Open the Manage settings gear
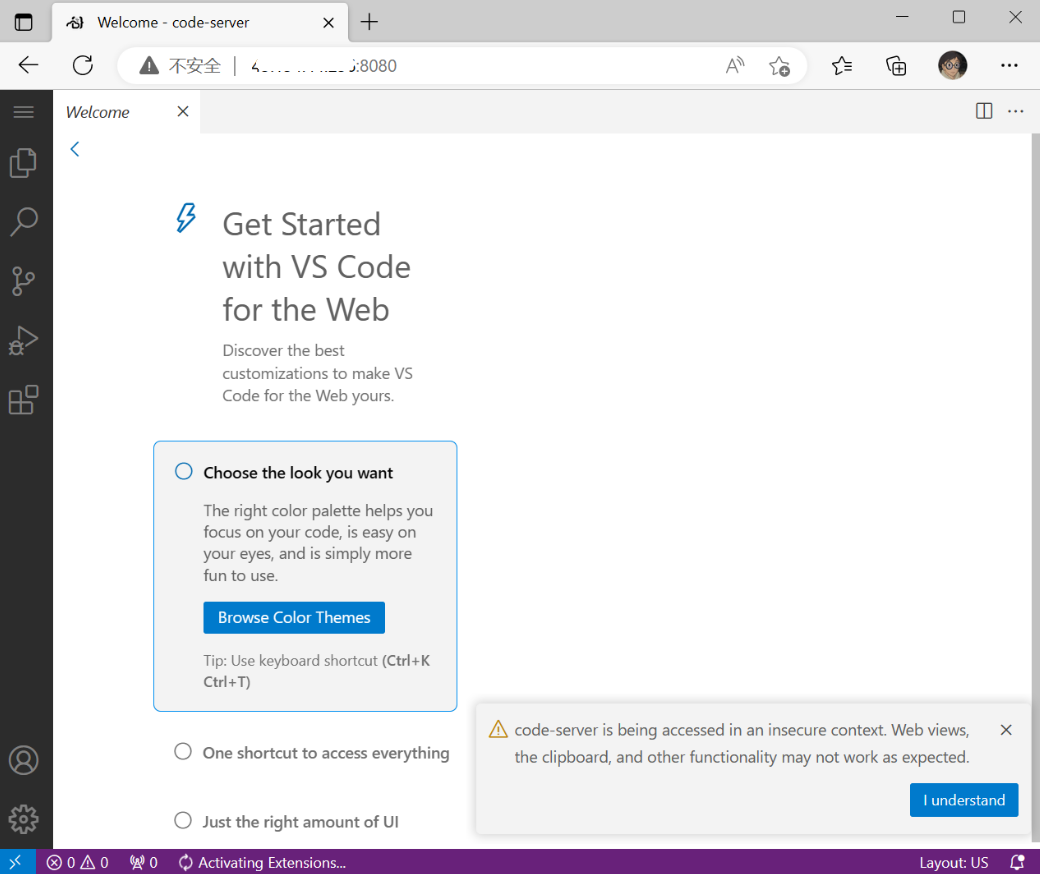 click(x=24, y=819)
